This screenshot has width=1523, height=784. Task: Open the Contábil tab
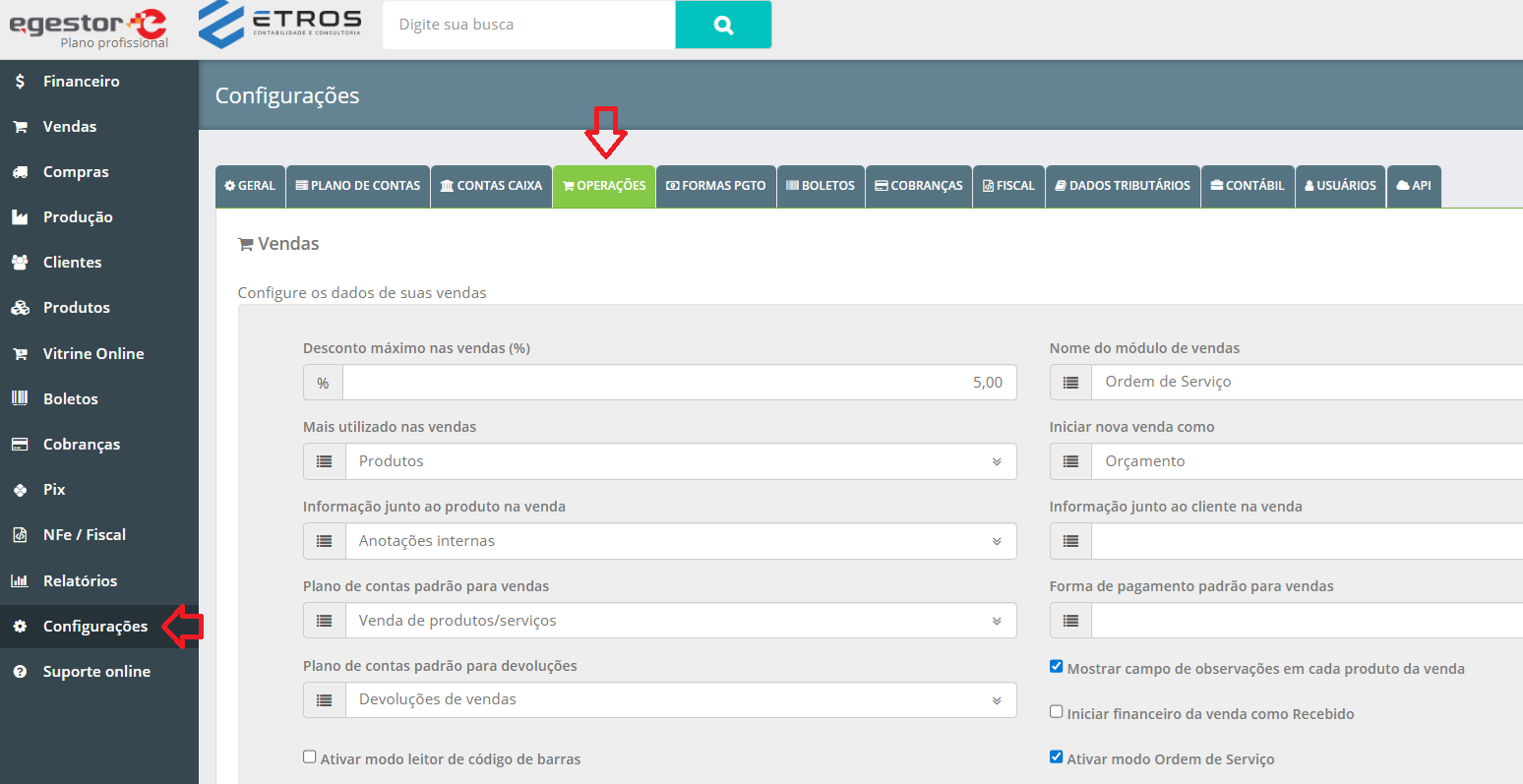pyautogui.click(x=1248, y=186)
